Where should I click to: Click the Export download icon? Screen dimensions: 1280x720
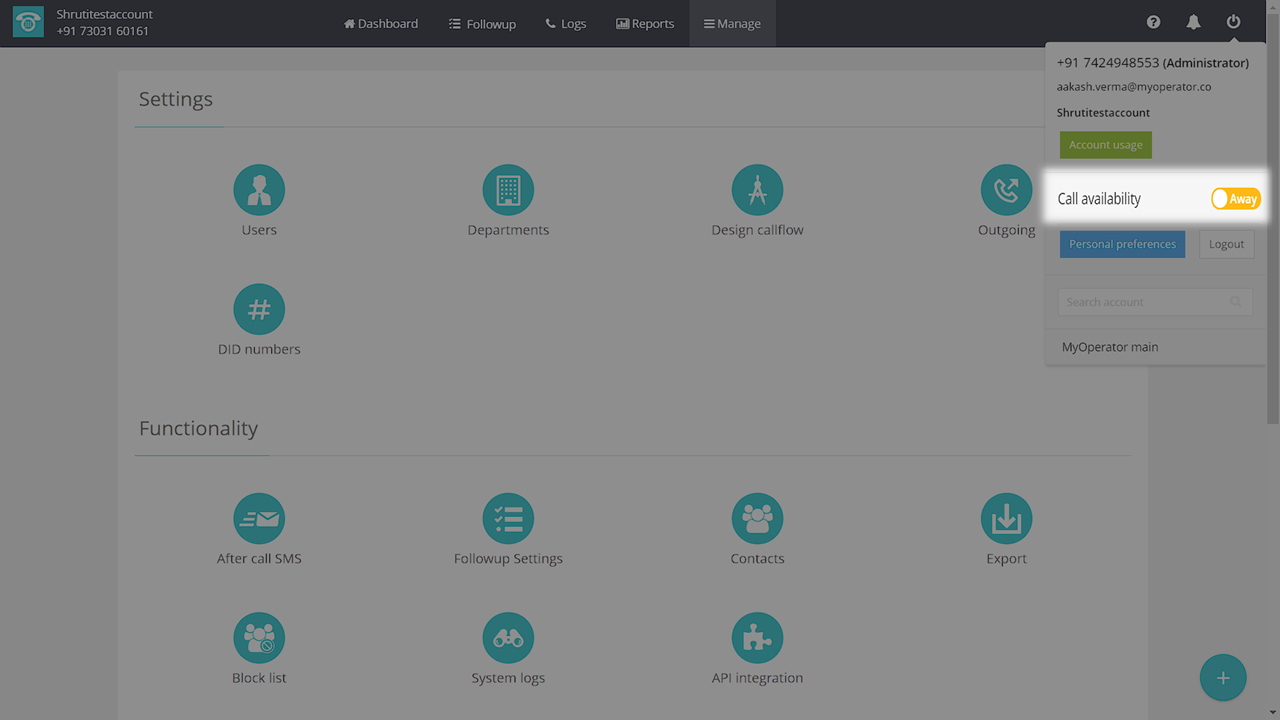[x=1006, y=519]
